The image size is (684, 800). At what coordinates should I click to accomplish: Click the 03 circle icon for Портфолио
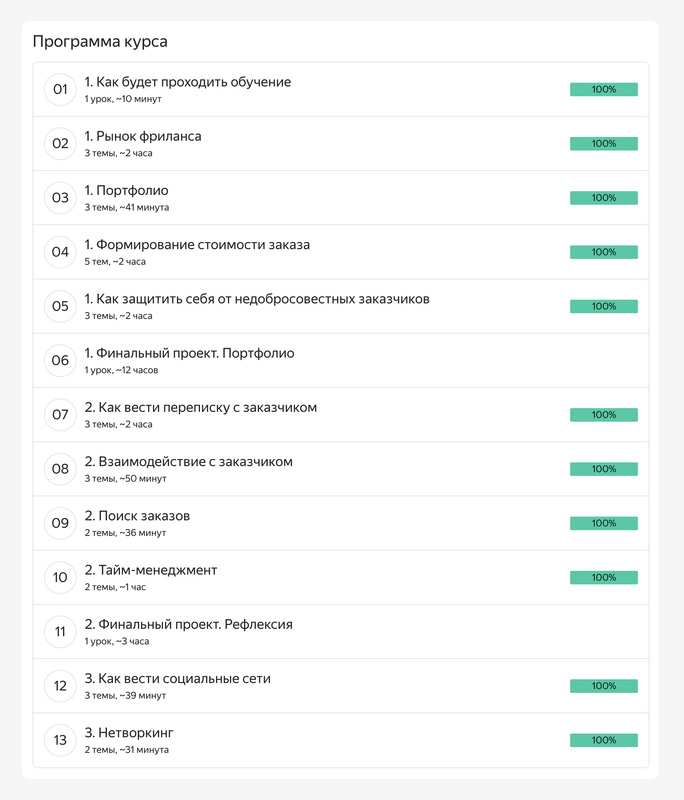pos(60,198)
